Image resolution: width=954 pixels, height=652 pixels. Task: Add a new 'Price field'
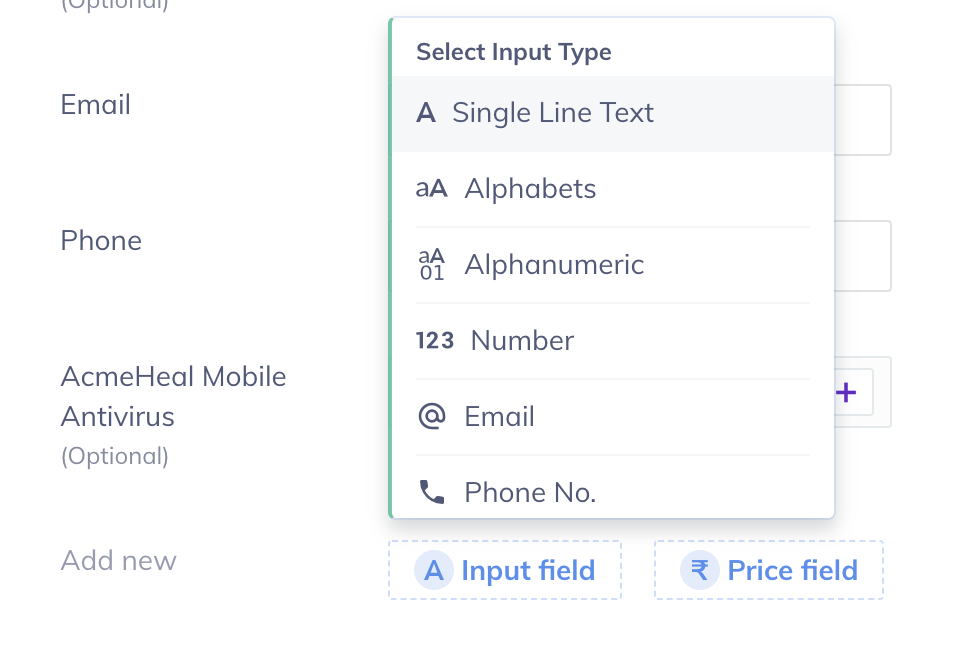(792, 570)
